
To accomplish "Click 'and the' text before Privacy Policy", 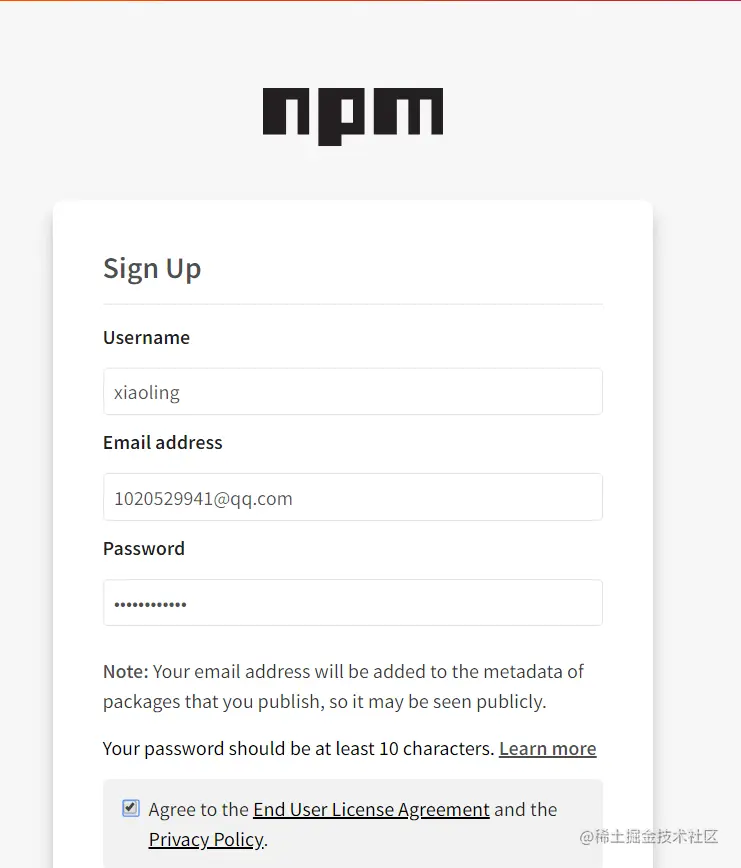I will pos(525,810).
